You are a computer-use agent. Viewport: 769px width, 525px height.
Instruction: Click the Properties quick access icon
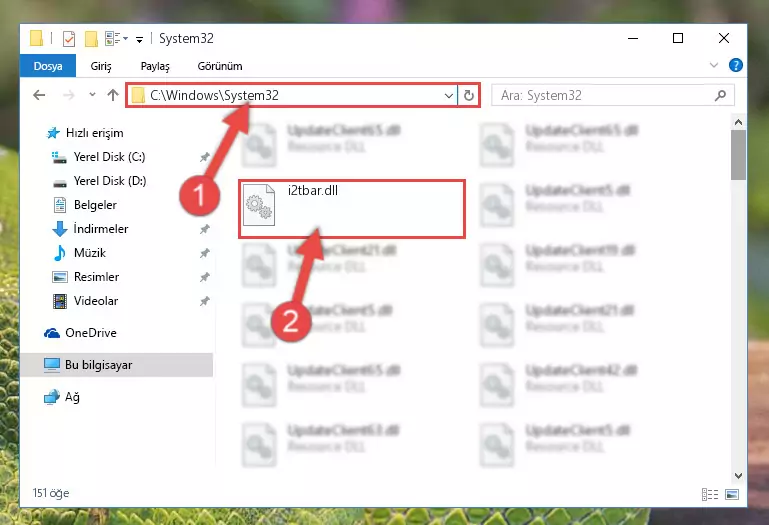coord(69,38)
